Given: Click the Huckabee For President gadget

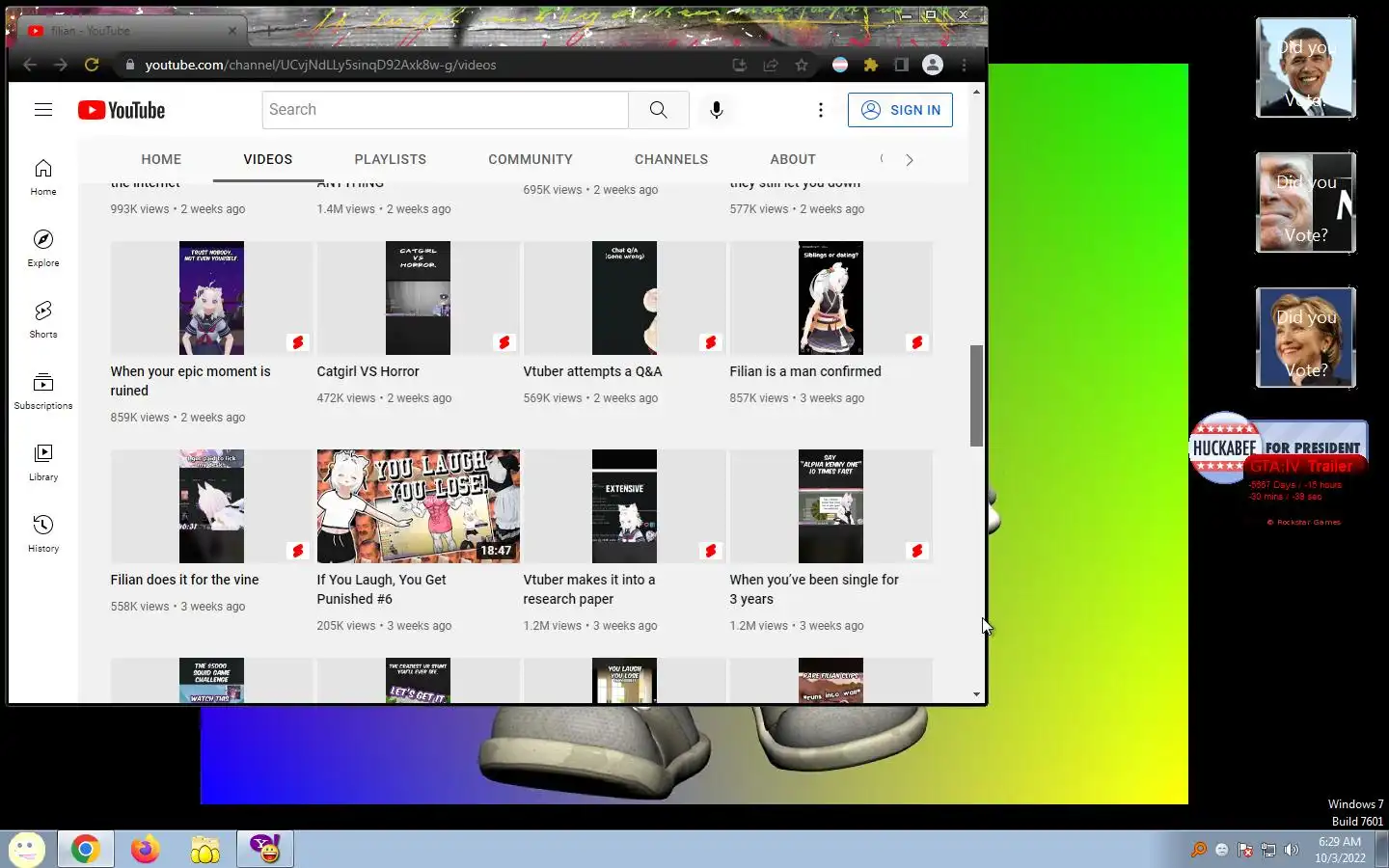Looking at the screenshot, I should click(x=1278, y=448).
